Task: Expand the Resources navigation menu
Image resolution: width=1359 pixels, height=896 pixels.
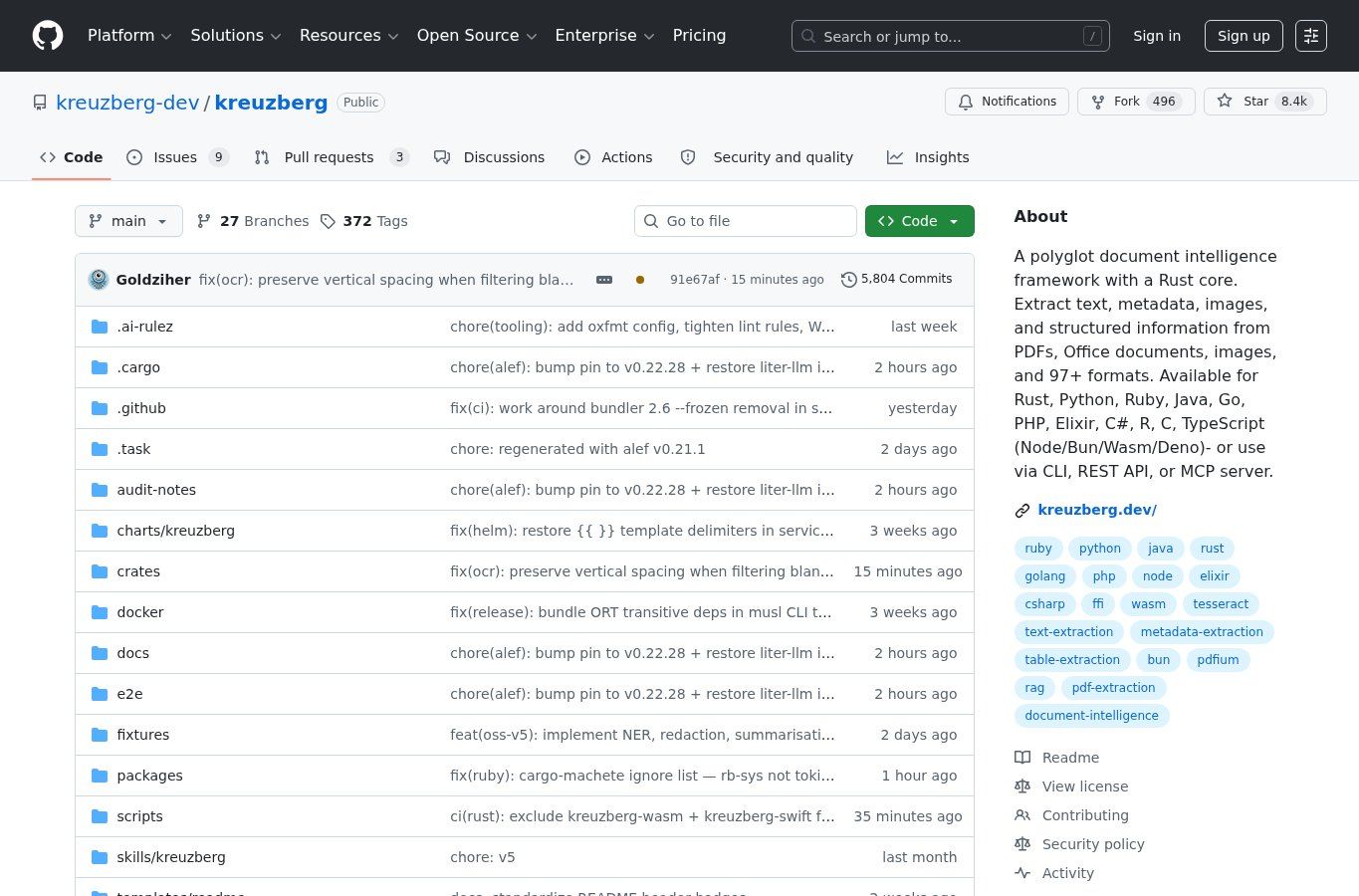Action: pyautogui.click(x=348, y=36)
